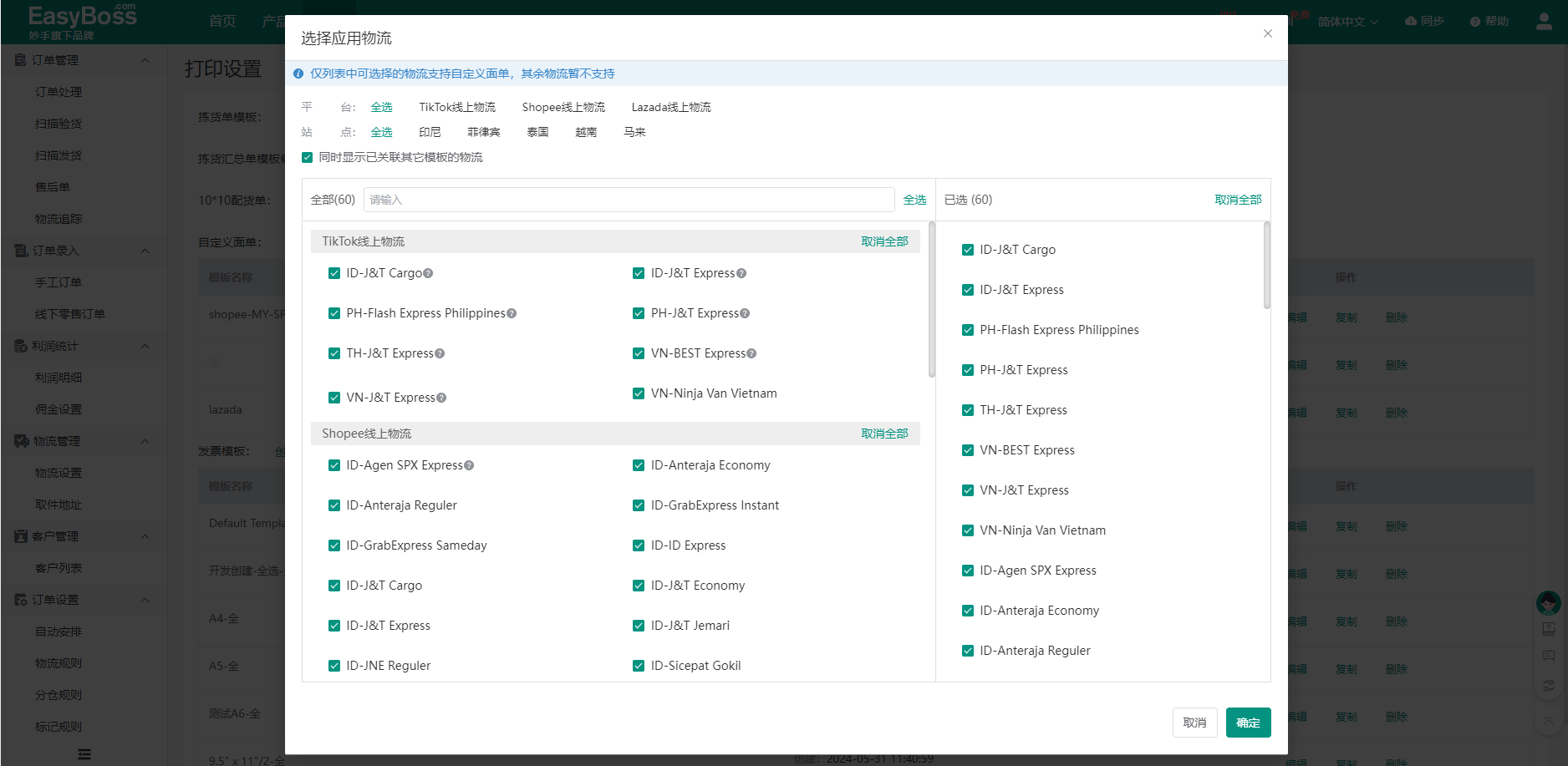1568x766 pixels.
Task: Click 取消全部 for TikTok线上物流 group
Action: click(884, 241)
